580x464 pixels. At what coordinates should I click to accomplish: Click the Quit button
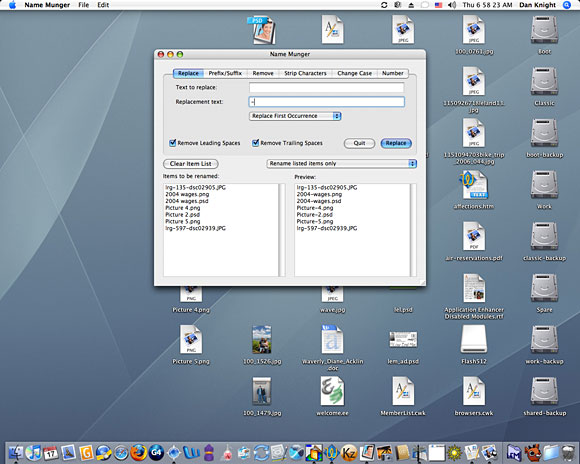click(359, 143)
